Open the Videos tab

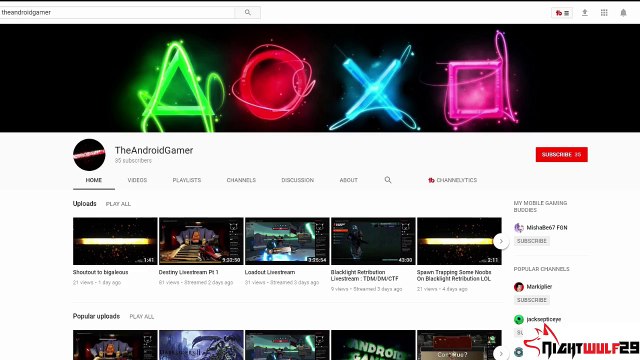coord(137,180)
